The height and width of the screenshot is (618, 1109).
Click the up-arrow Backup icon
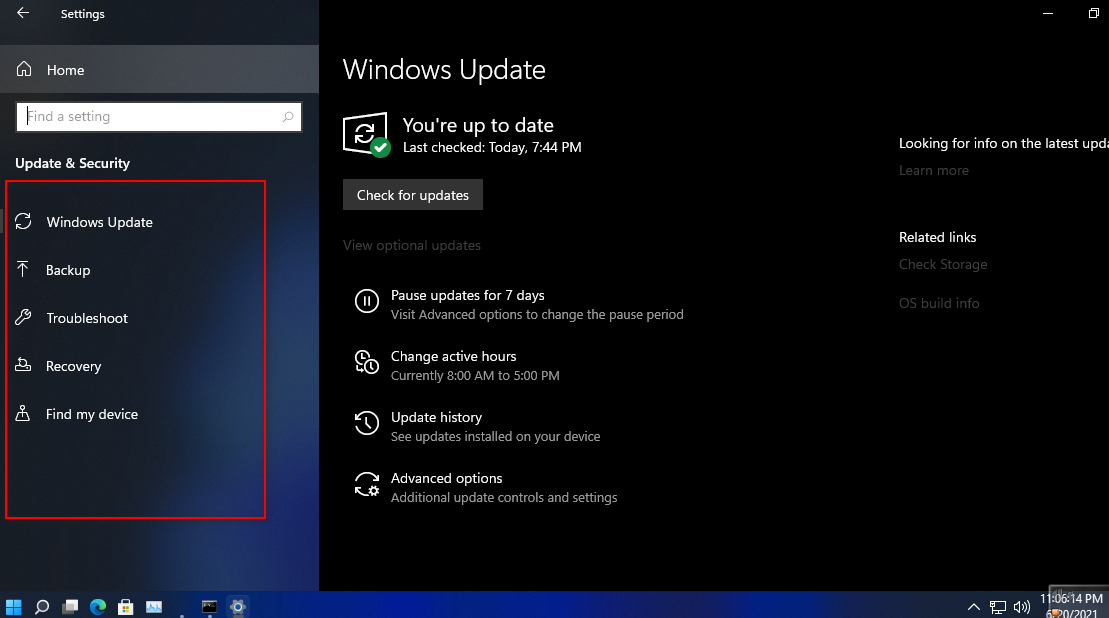pyautogui.click(x=23, y=269)
